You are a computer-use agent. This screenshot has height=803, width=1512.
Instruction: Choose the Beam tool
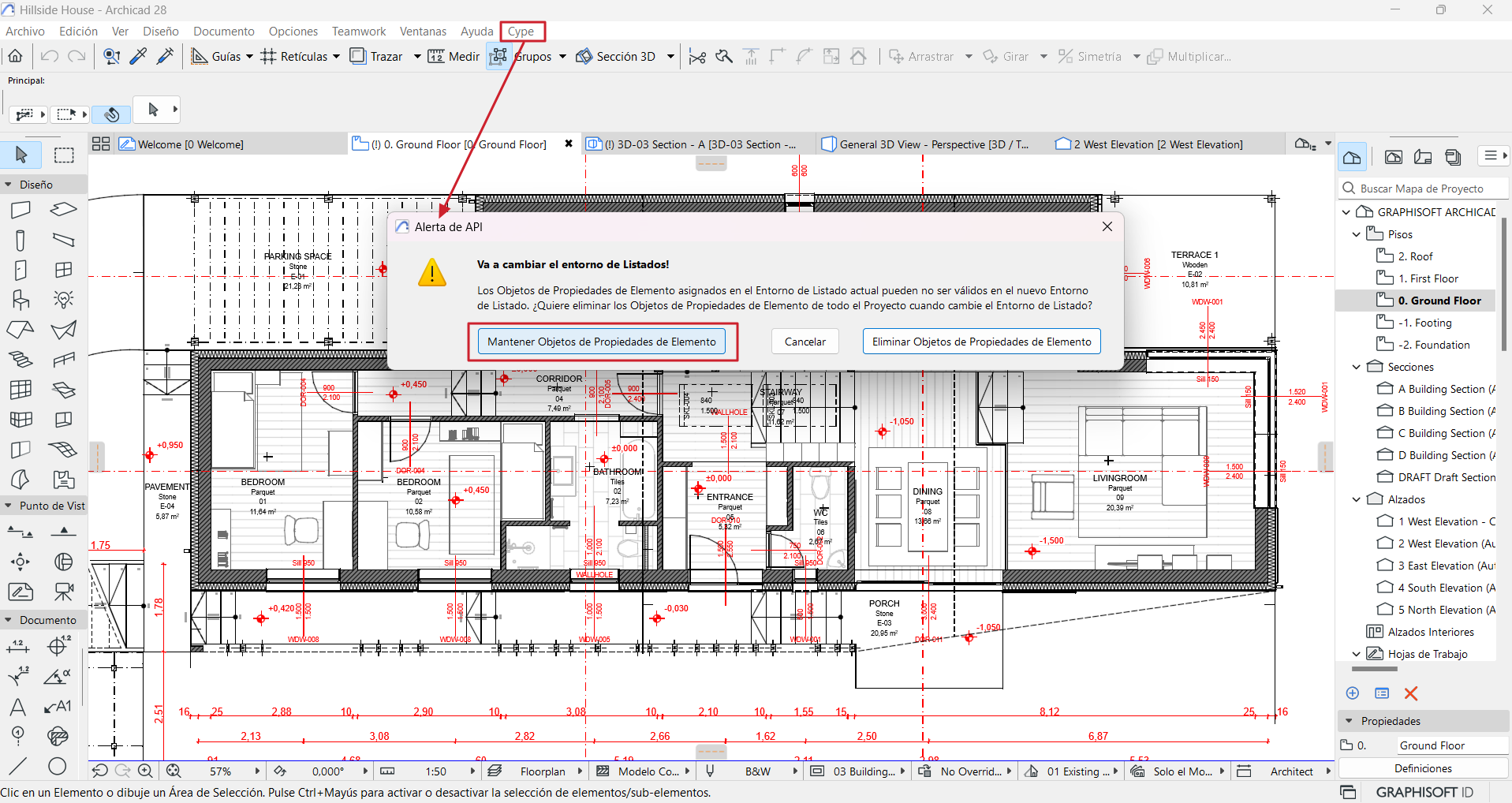tap(63, 240)
